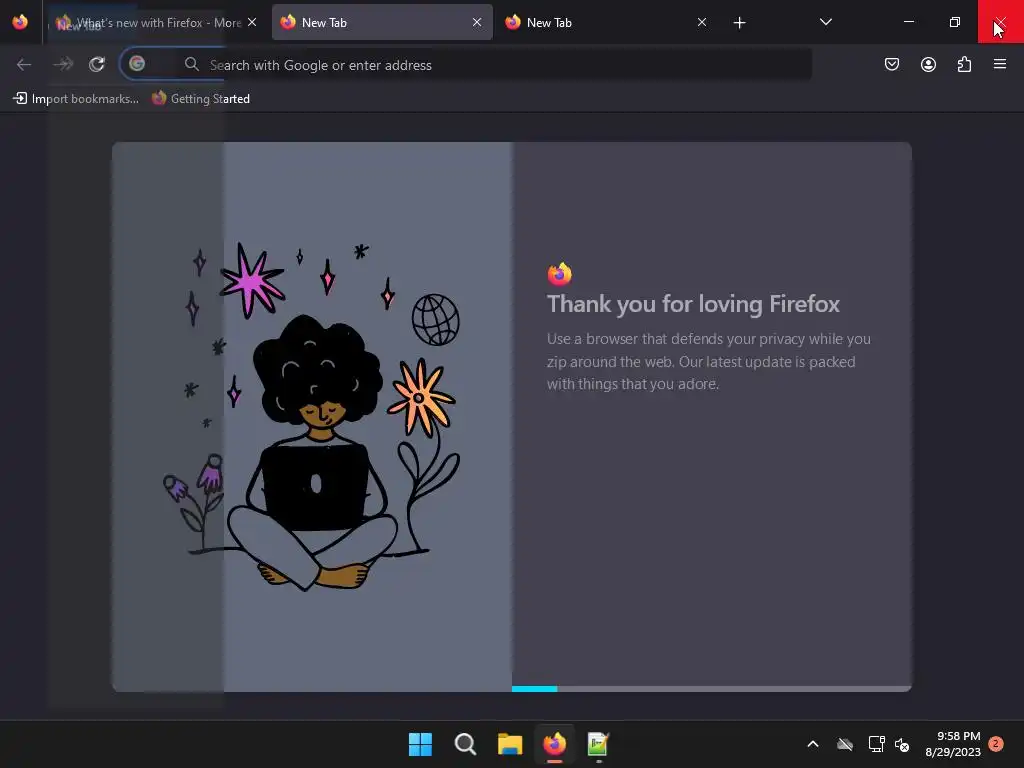The image size is (1024, 768).
Task: Click the Firefox taskbar icon
Action: [x=554, y=744]
